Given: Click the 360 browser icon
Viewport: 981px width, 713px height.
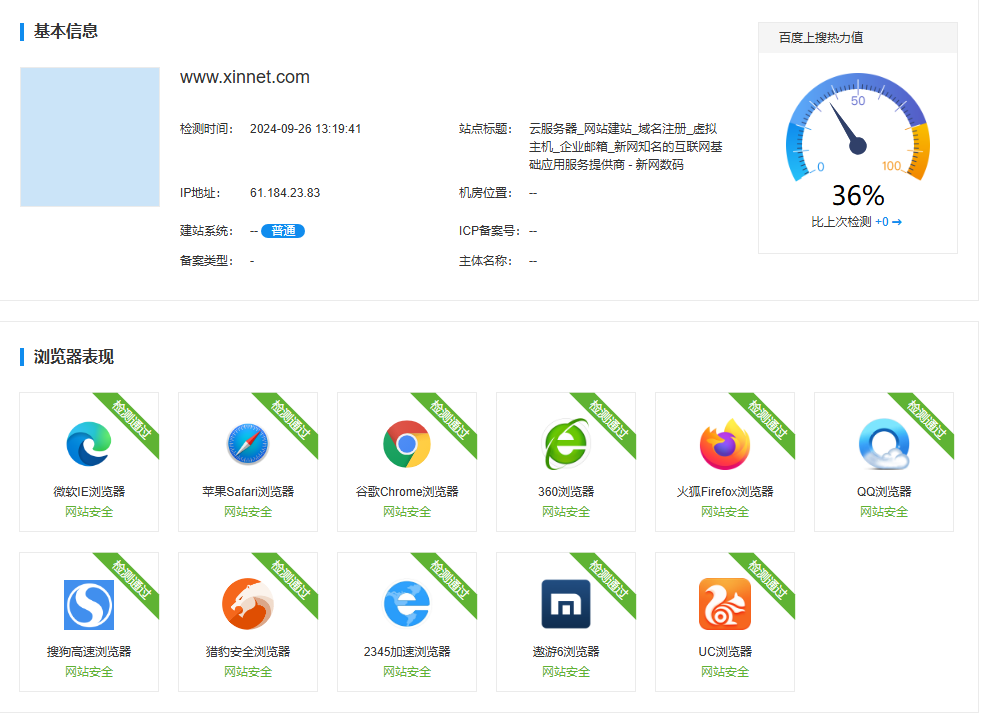Looking at the screenshot, I should pyautogui.click(x=565, y=444).
